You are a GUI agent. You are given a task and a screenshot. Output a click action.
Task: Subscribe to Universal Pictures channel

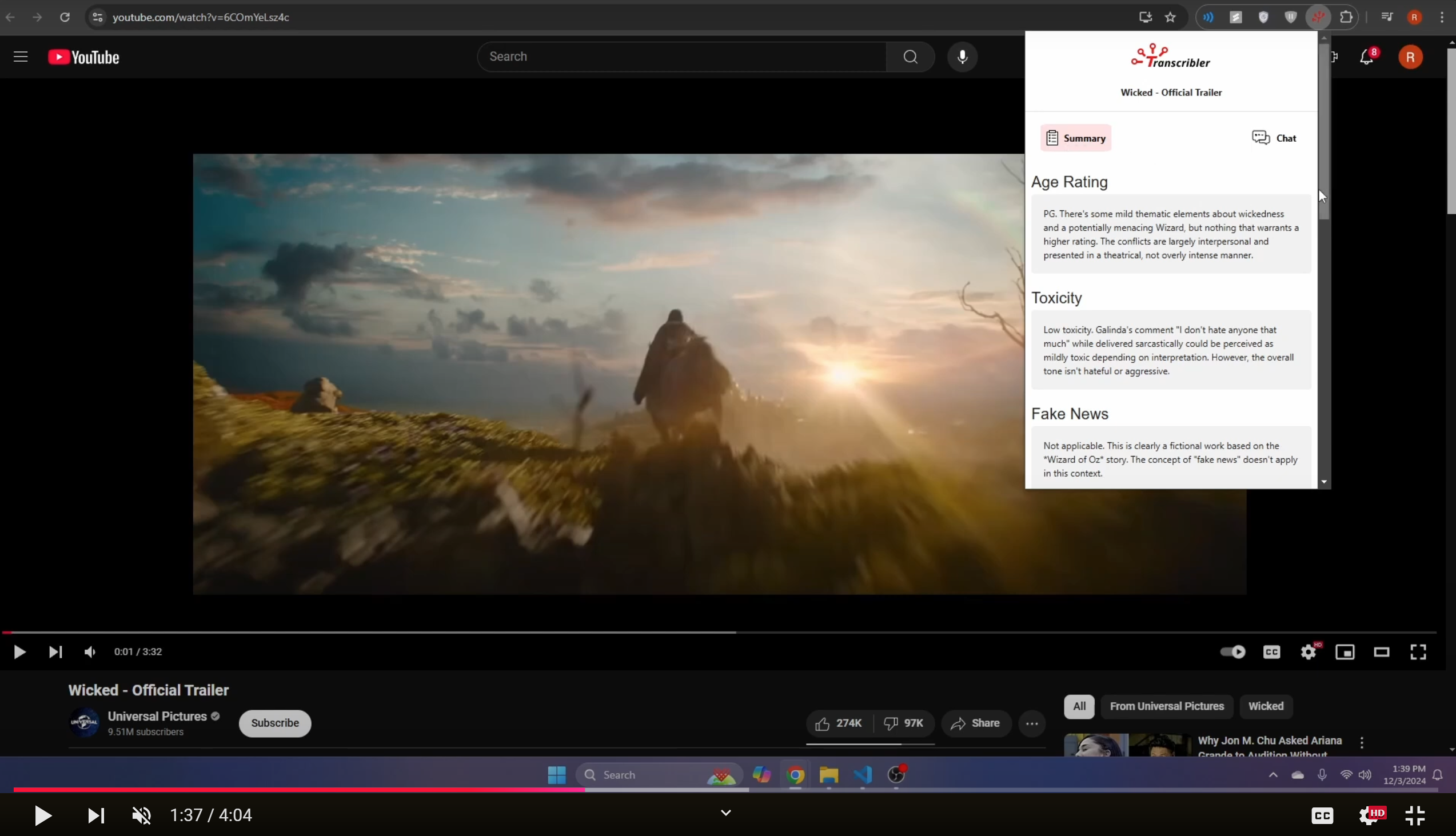pyautogui.click(x=274, y=723)
